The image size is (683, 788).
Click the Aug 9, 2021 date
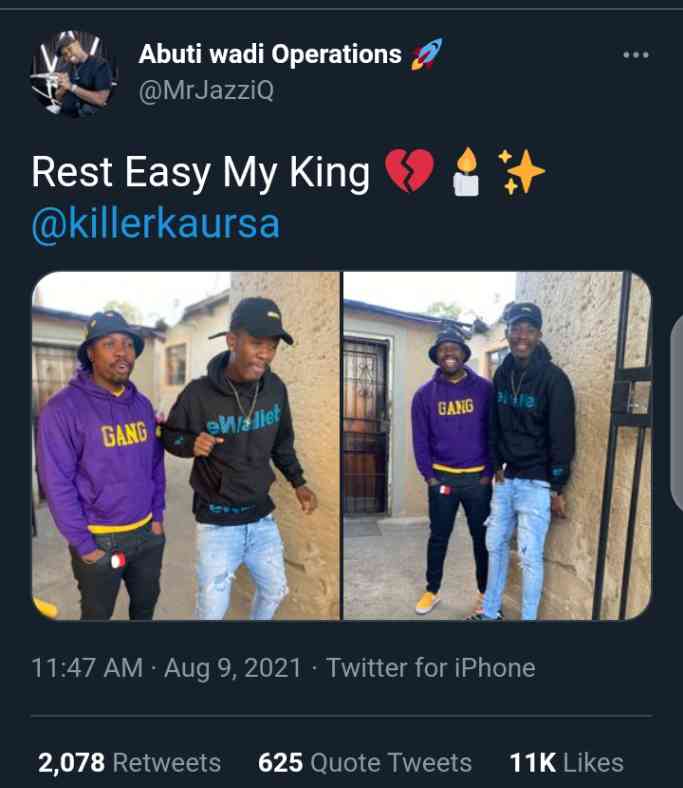click(x=233, y=668)
